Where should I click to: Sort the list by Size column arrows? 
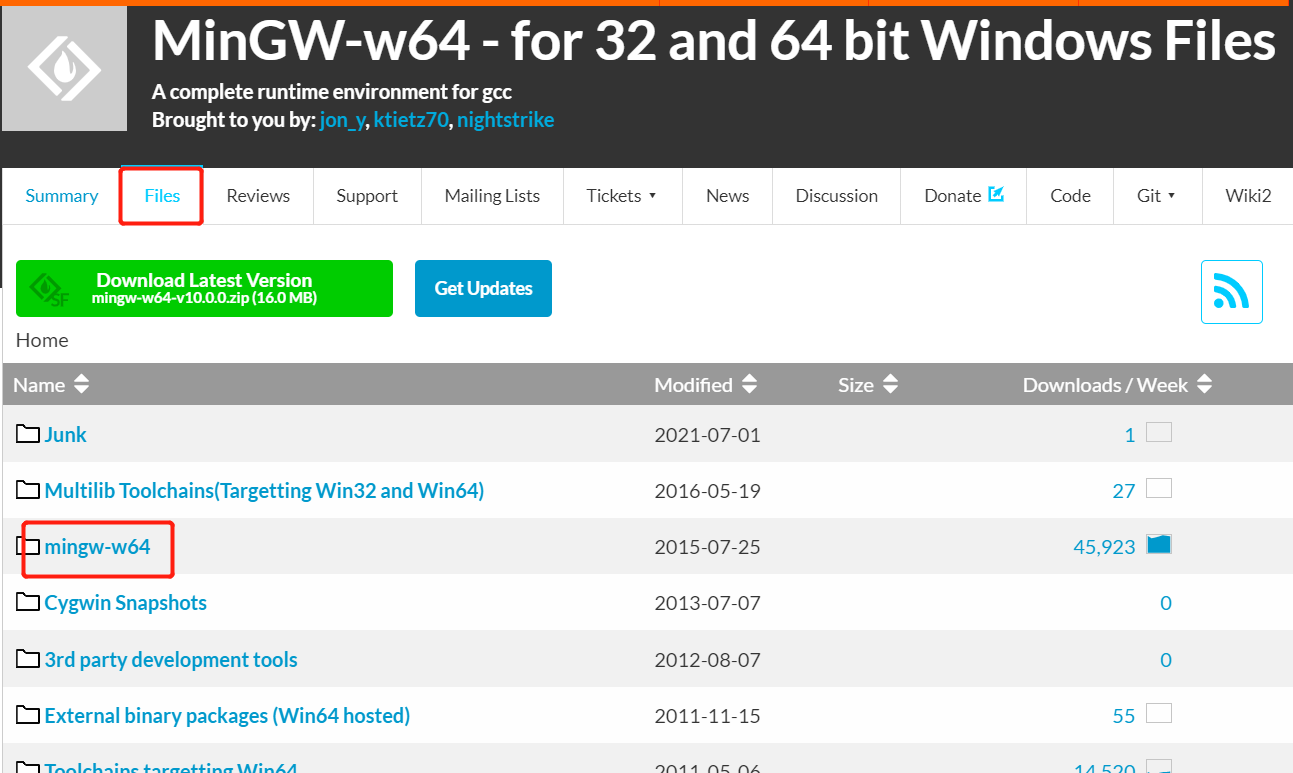(x=891, y=384)
